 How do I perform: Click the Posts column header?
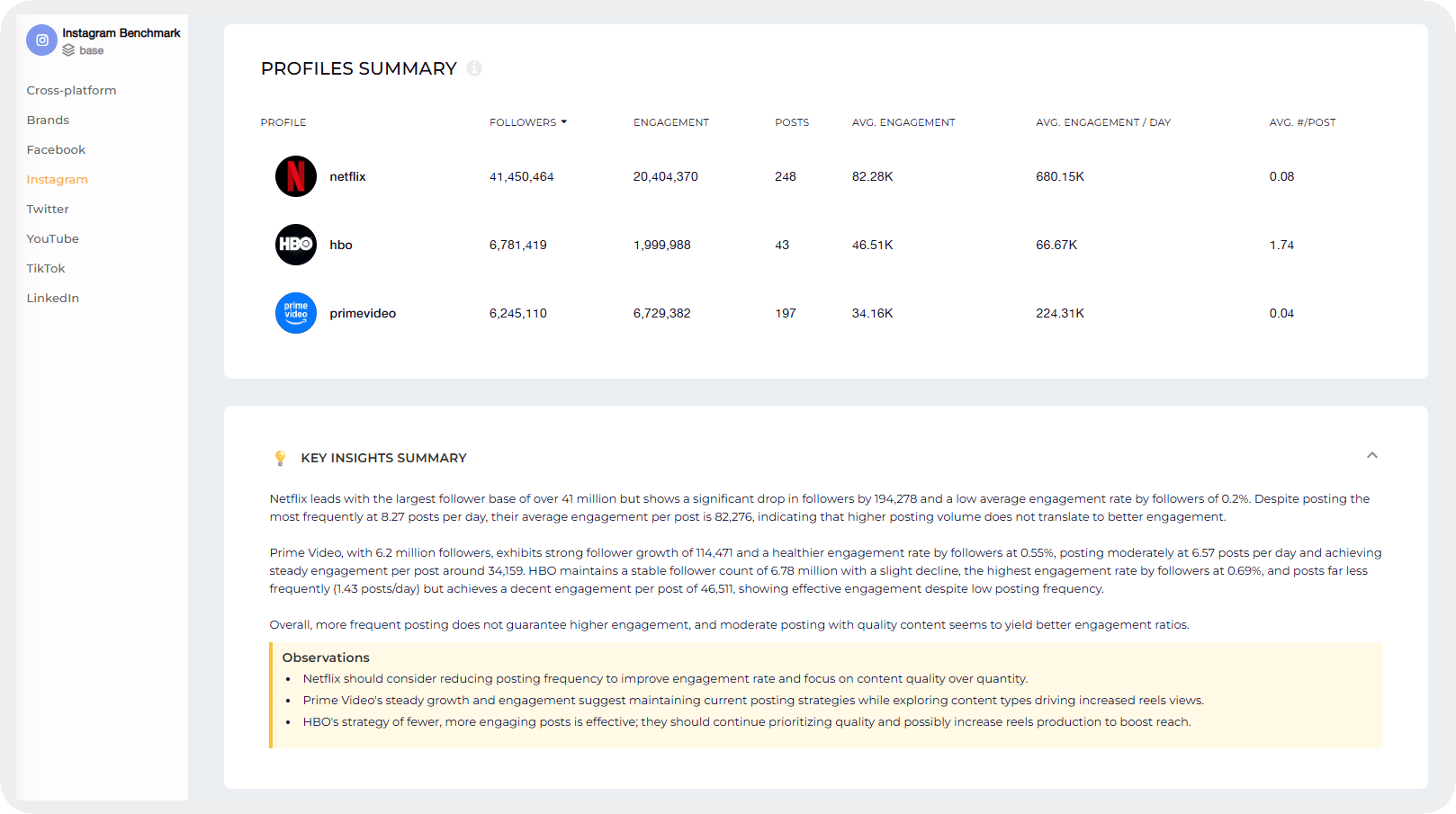[x=792, y=122]
